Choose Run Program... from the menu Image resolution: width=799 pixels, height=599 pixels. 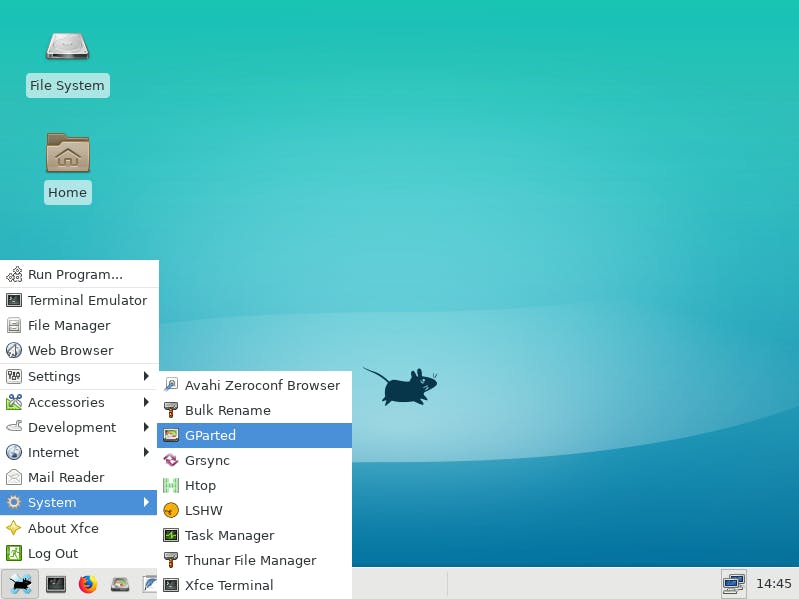(79, 275)
